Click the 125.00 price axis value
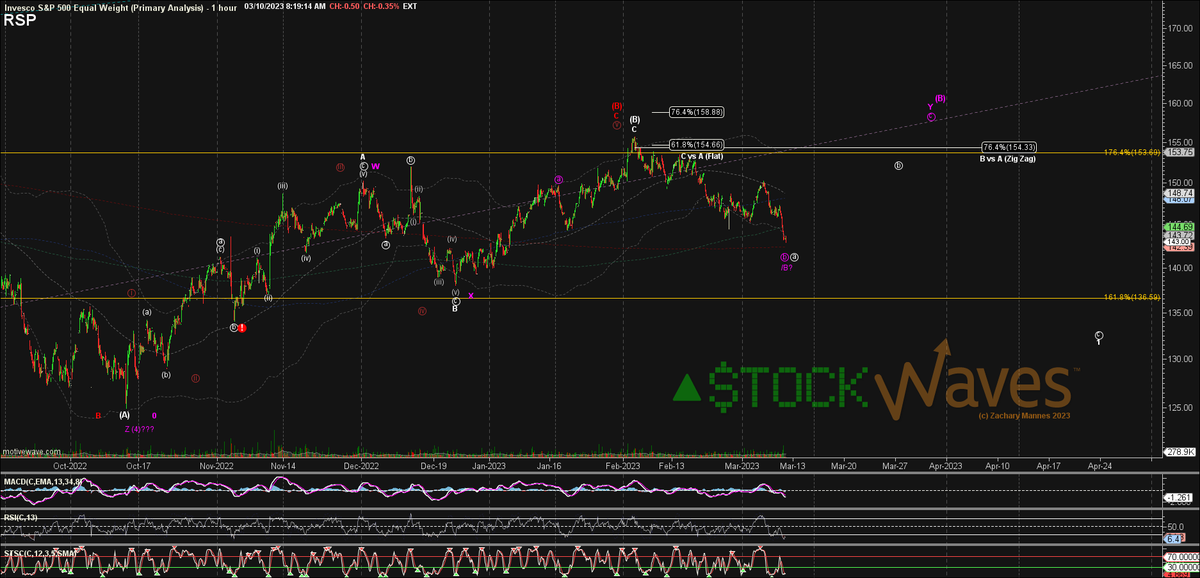This screenshot has height=578, width=1200. click(1180, 407)
